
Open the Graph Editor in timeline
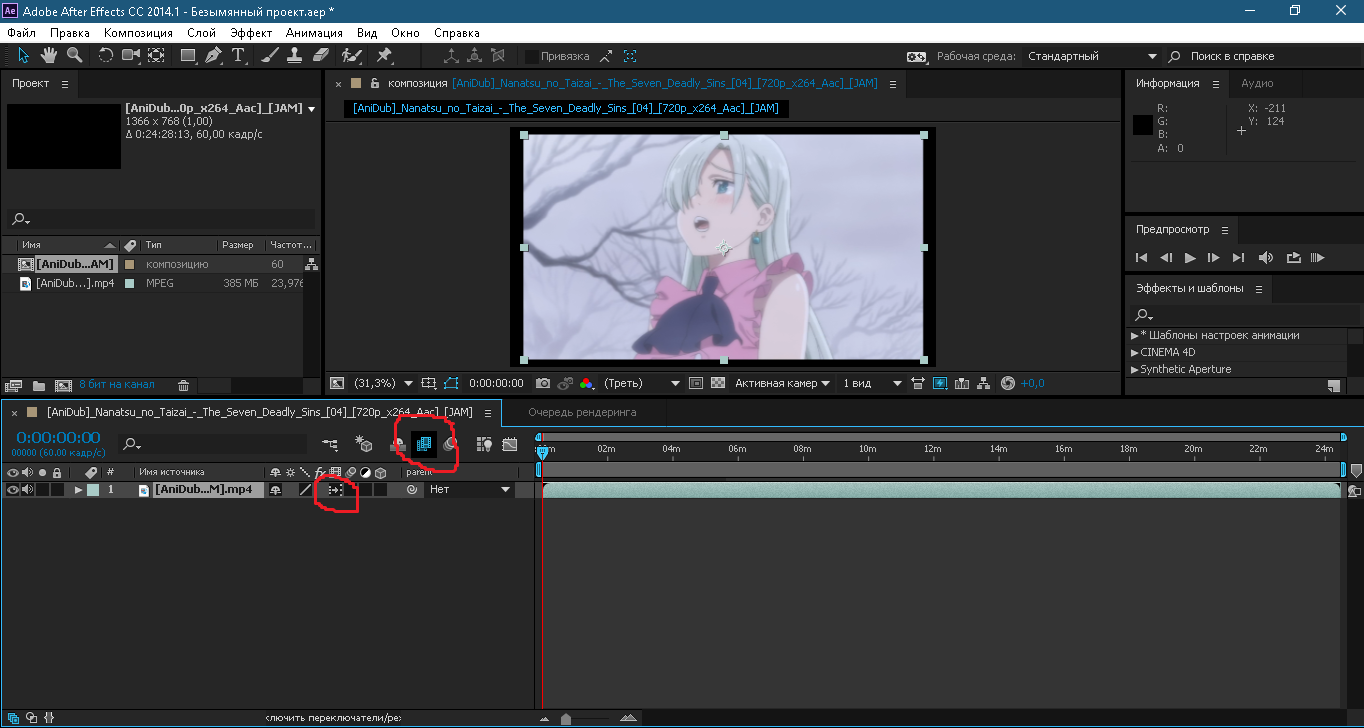click(510, 444)
